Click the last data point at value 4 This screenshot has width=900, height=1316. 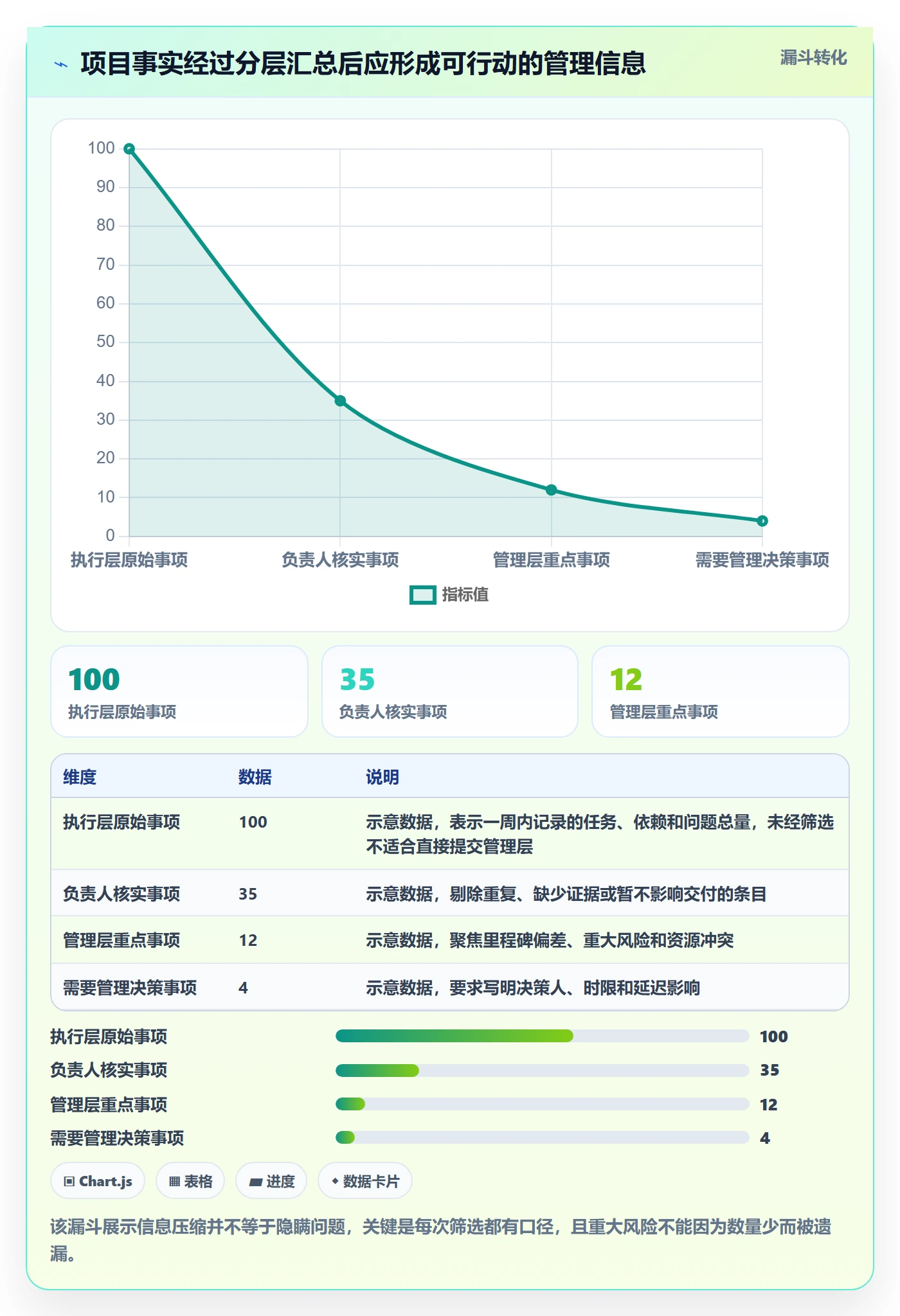762,521
